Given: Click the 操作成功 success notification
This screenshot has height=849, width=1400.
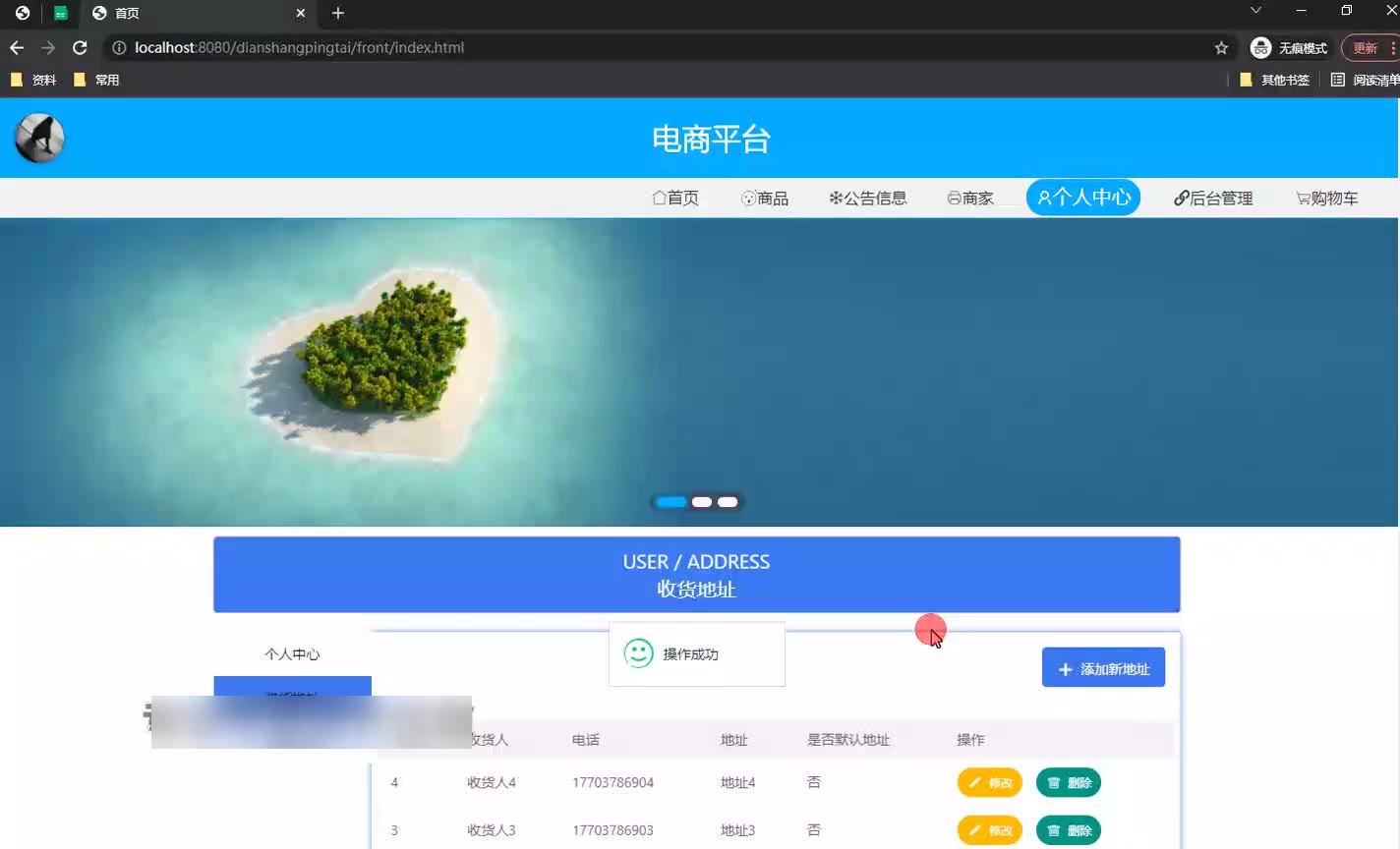Looking at the screenshot, I should 697,653.
